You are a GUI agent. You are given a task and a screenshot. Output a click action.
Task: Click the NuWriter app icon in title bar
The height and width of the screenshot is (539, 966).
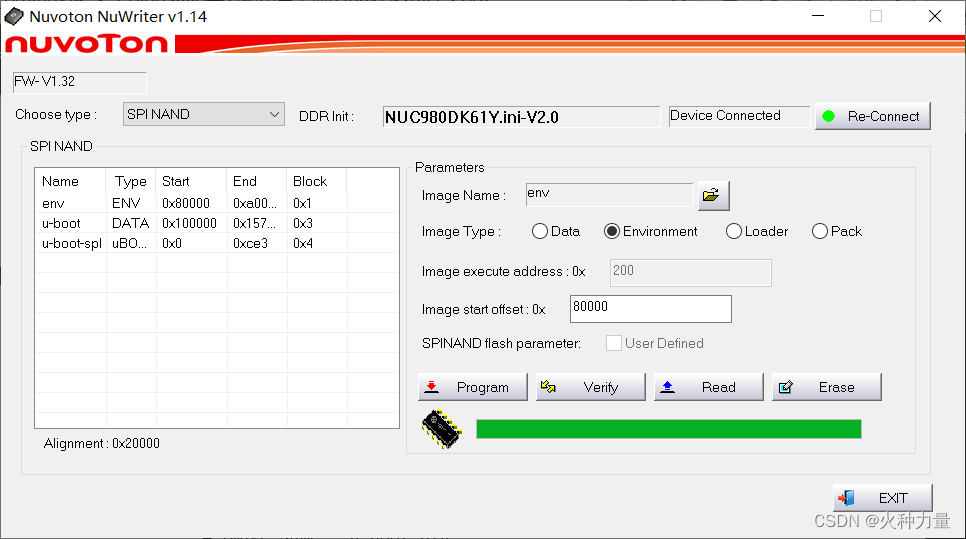(14, 17)
